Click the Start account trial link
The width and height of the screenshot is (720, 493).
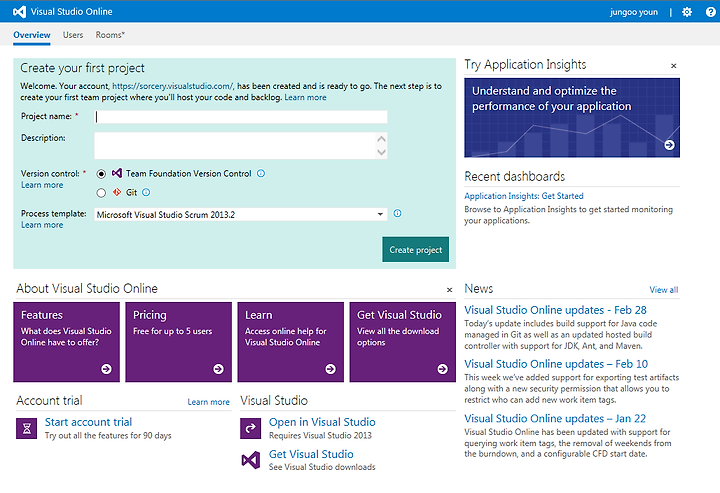point(88,422)
